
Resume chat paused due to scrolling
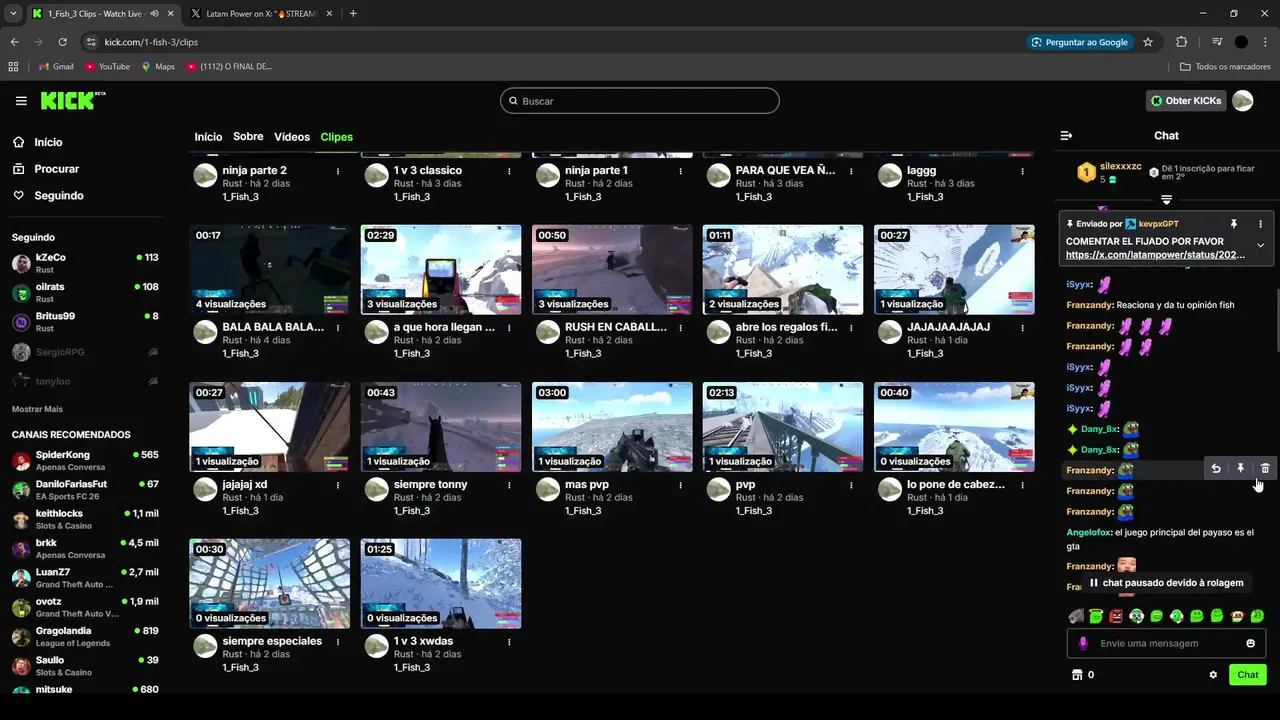point(1166,583)
